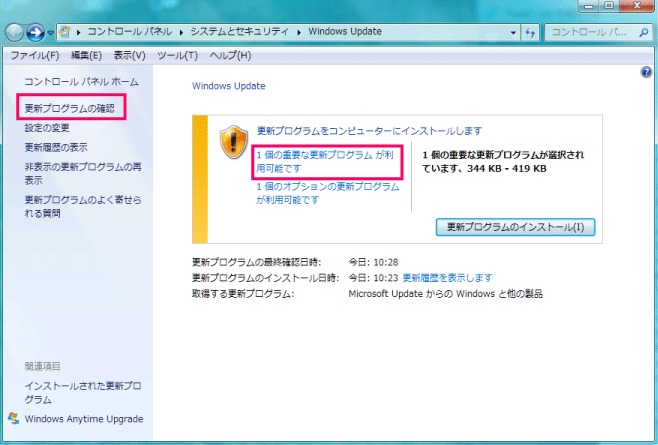658x445 pixels.
Task: Open 更新プログラムのよく寄せられる質問 link
Action: click(x=83, y=207)
